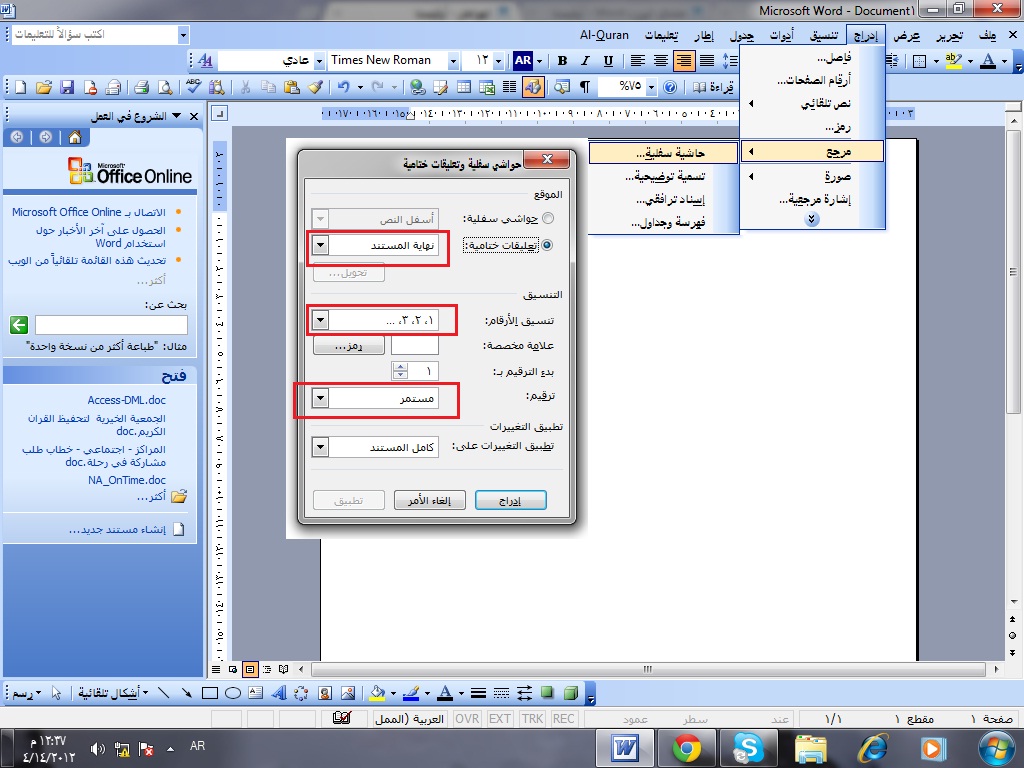Screen dimensions: 1024x768
Task: Select the Rectangle drawing tool
Action: pos(210,693)
